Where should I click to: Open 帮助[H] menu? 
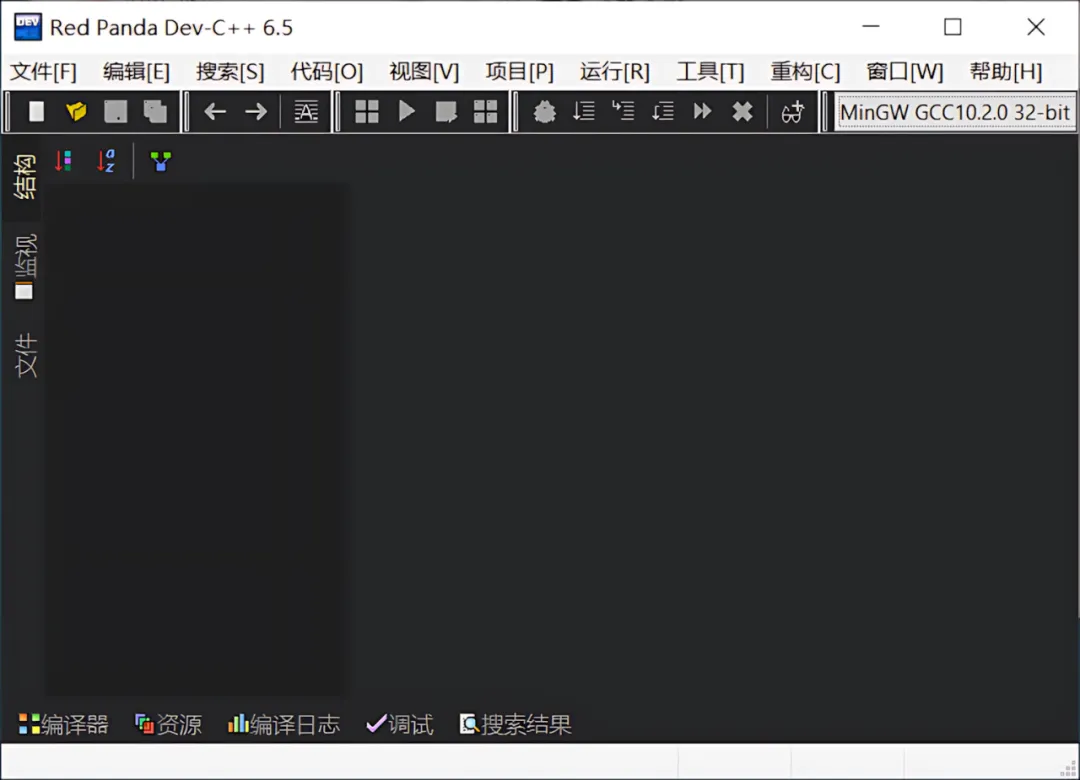click(x=1006, y=72)
